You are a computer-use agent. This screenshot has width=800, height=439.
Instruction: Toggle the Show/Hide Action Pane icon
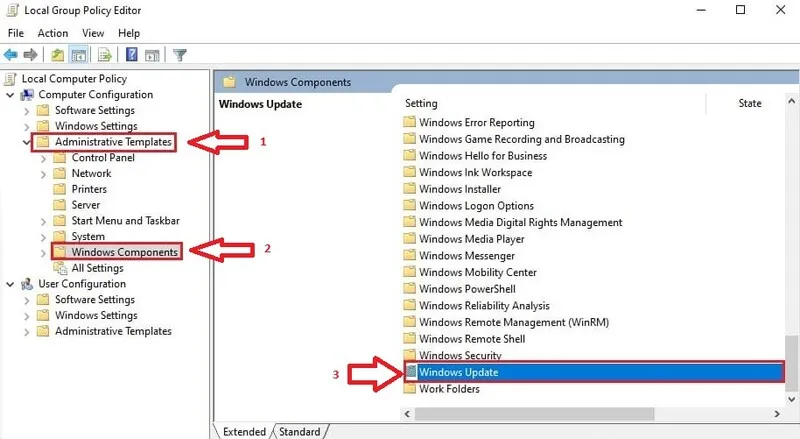pyautogui.click(x=152, y=55)
